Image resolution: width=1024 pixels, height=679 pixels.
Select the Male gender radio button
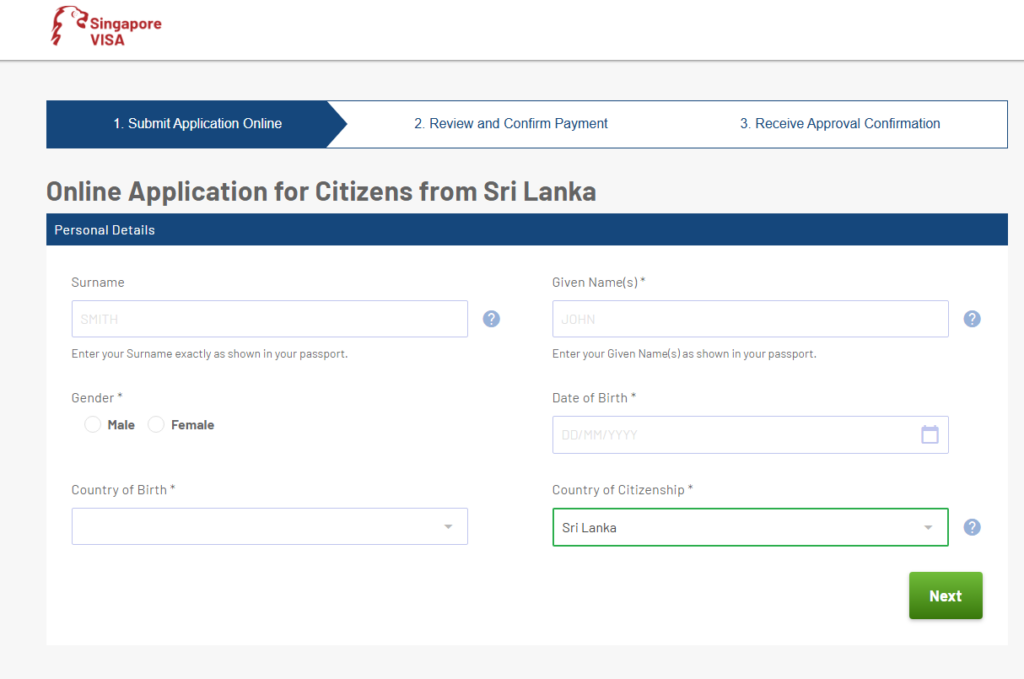point(93,425)
